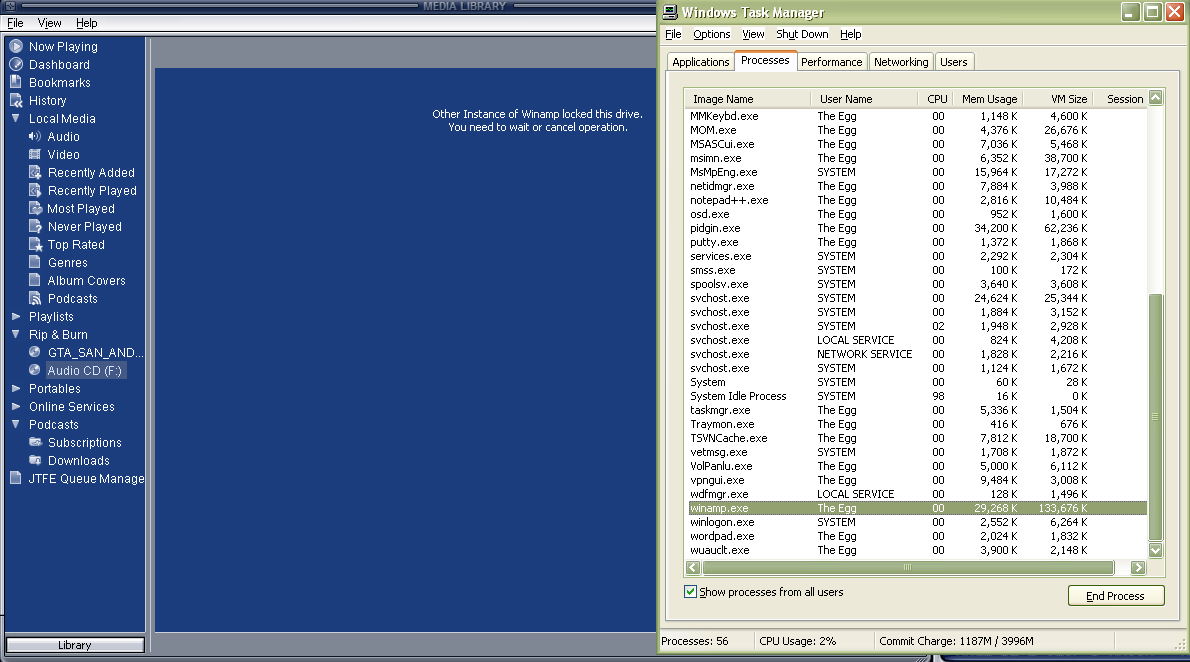The height and width of the screenshot is (662, 1190).
Task: Click the Top Rated star icon
Action: pyautogui.click(x=35, y=244)
